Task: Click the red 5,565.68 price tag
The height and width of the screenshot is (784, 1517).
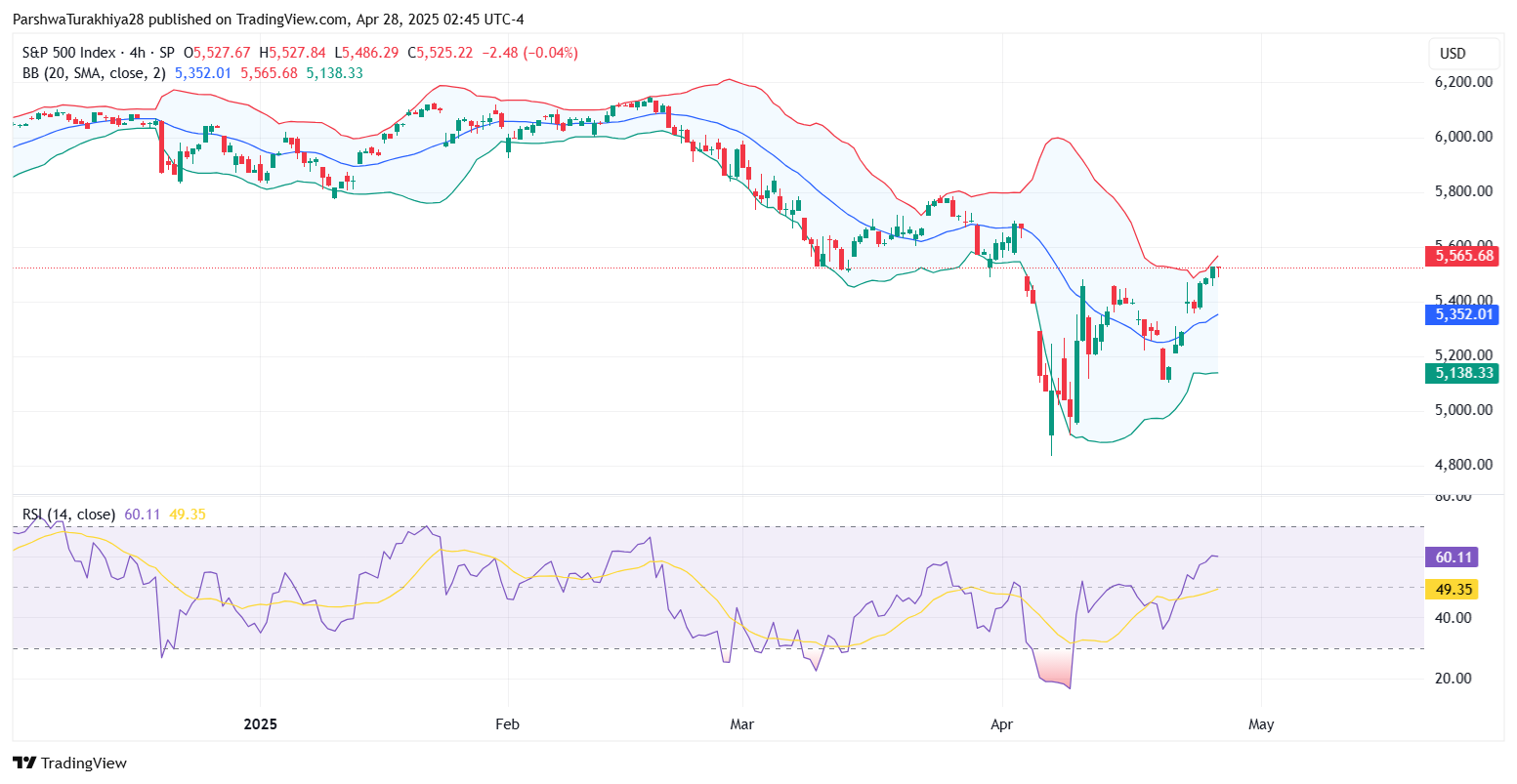Action: (x=1461, y=256)
